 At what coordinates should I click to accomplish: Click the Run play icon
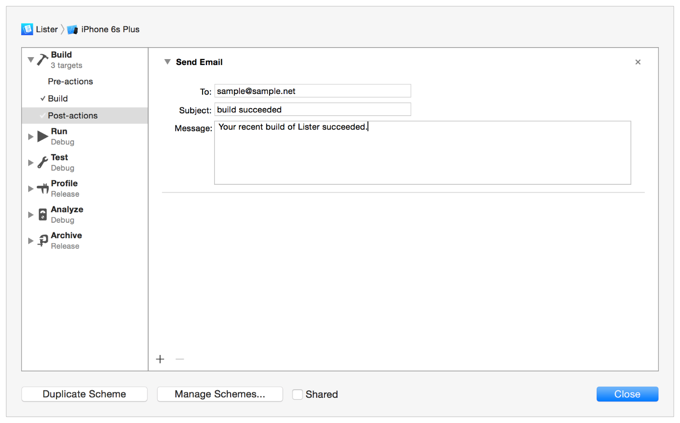tap(42, 136)
